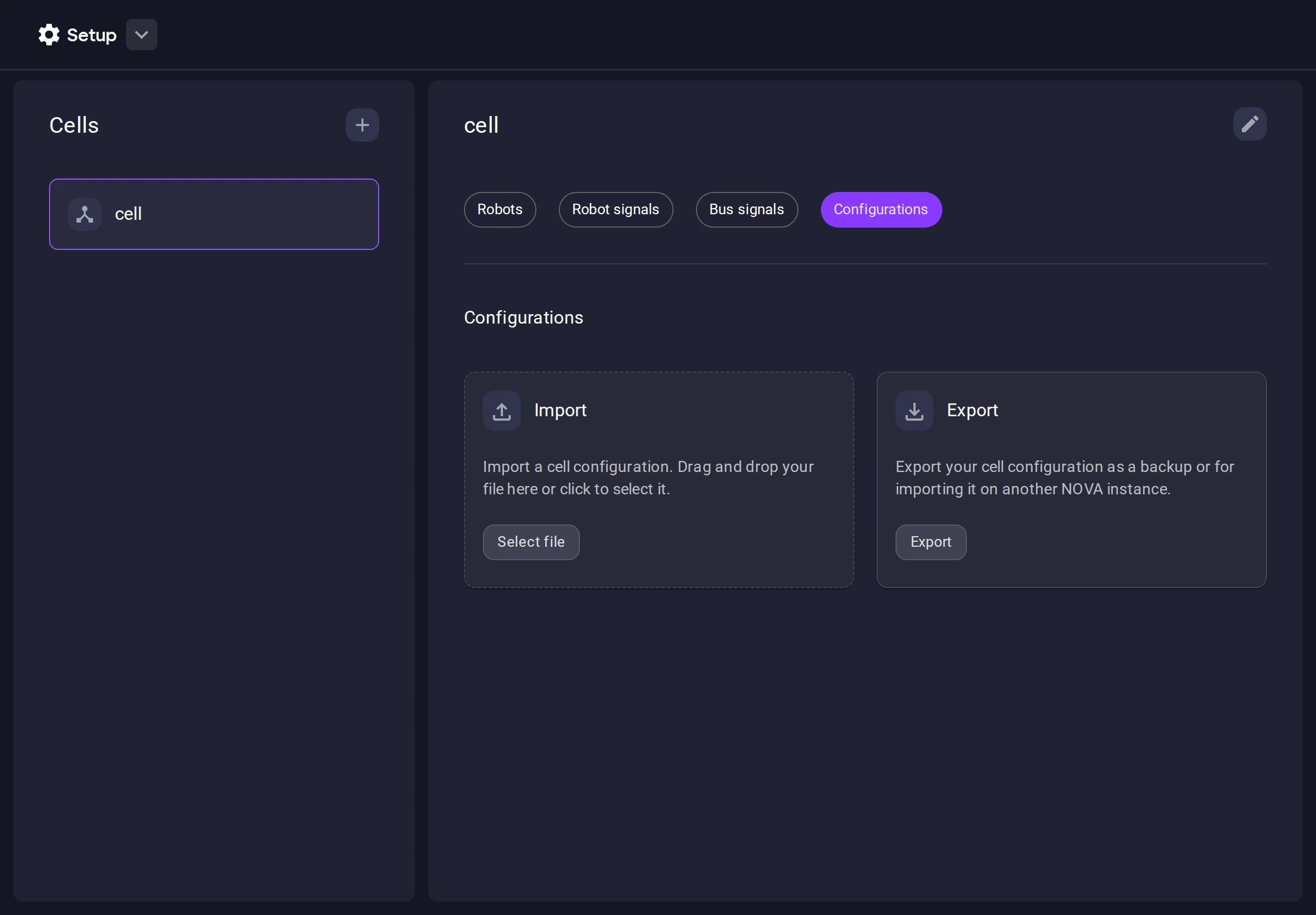Select the cell entry in the Cells list

tap(214, 213)
